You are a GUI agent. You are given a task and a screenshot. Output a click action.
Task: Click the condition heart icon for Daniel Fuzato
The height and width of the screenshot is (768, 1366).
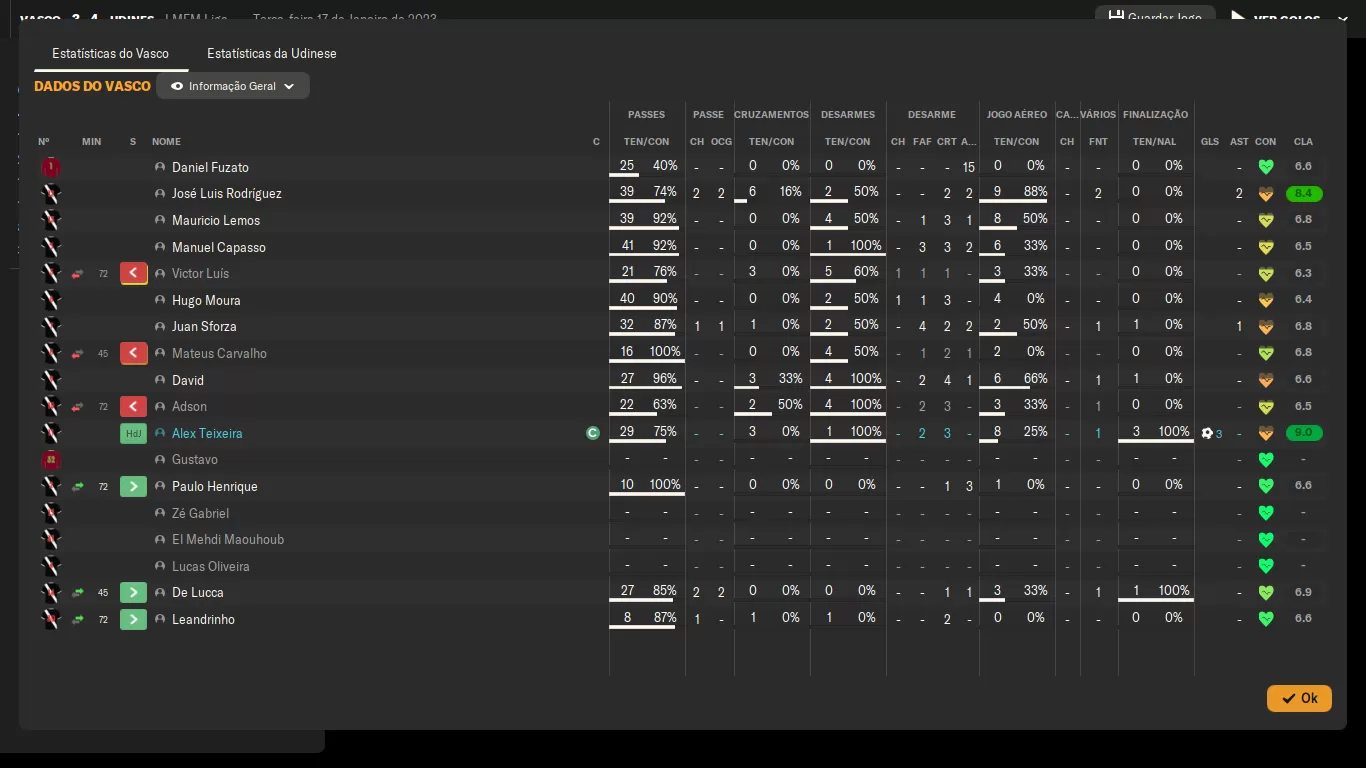(x=1265, y=167)
